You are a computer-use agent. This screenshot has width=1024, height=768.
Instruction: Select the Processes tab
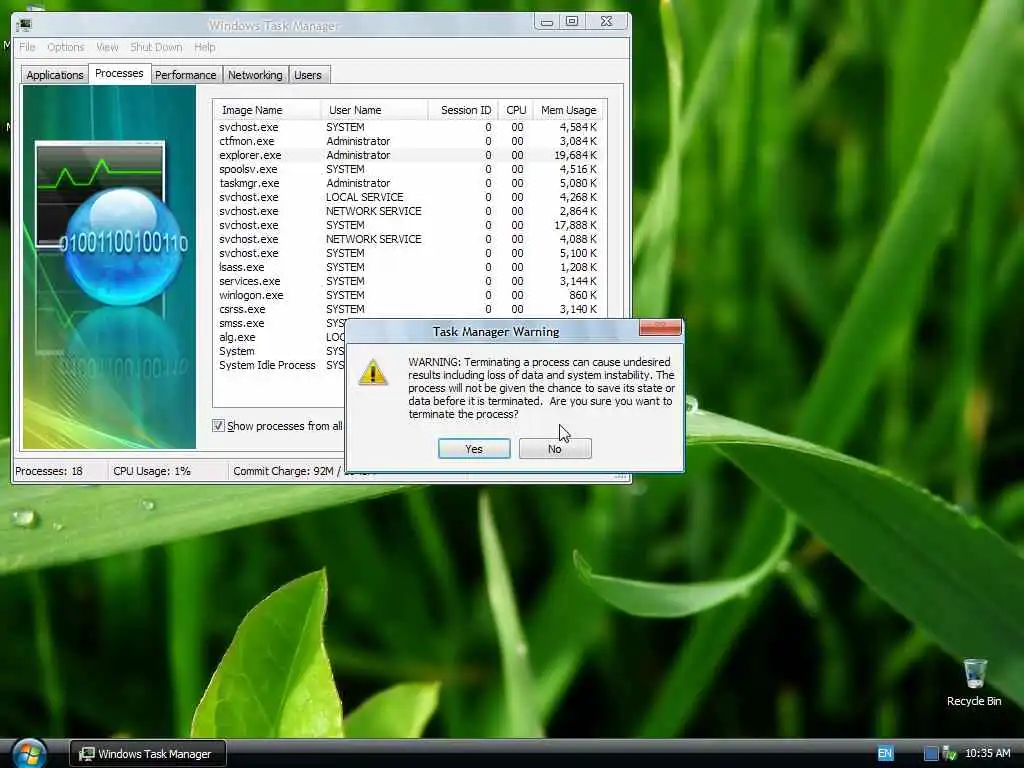[x=119, y=73]
